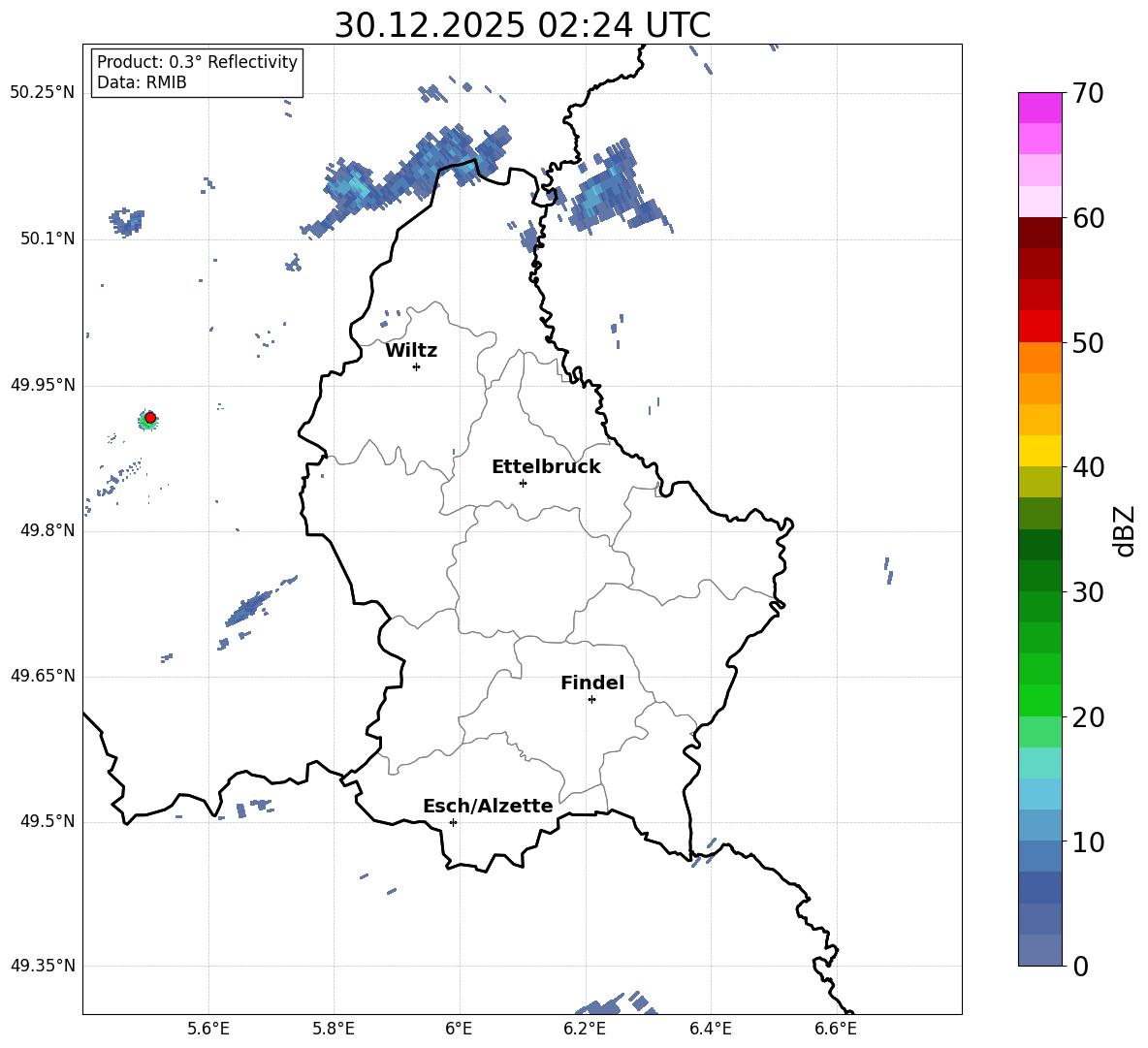Click the 6.6°E longitude label
The width and height of the screenshot is (1148, 1048).
click(836, 1029)
